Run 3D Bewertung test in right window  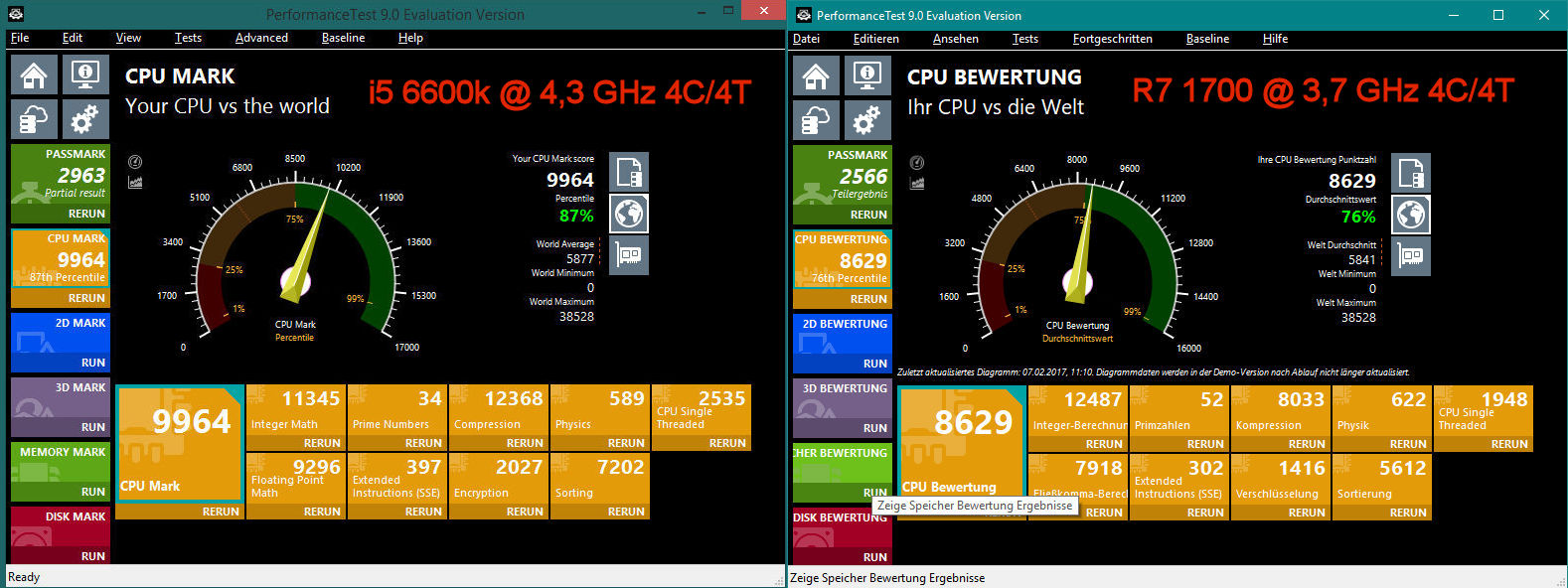[875, 428]
